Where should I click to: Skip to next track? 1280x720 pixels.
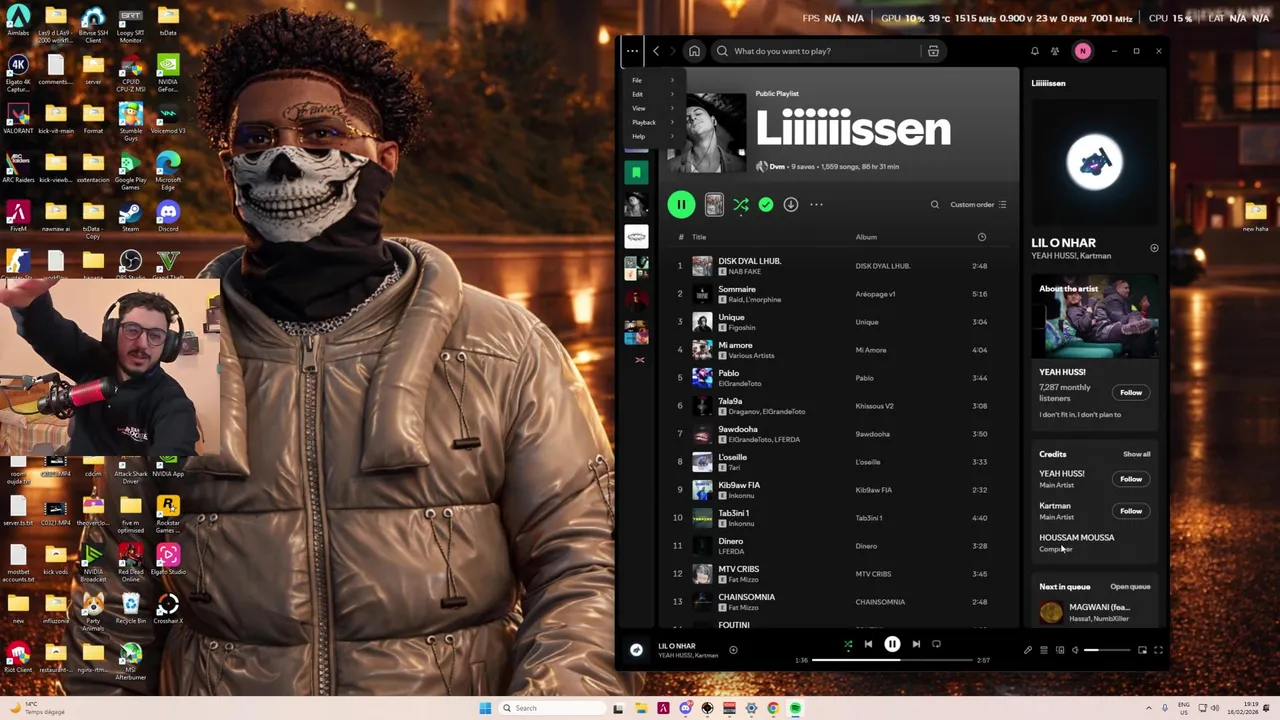[916, 644]
